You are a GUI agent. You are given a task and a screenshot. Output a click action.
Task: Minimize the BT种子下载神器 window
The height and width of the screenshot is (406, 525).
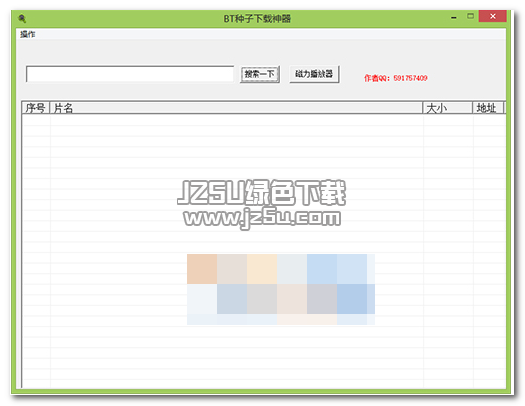point(454,17)
